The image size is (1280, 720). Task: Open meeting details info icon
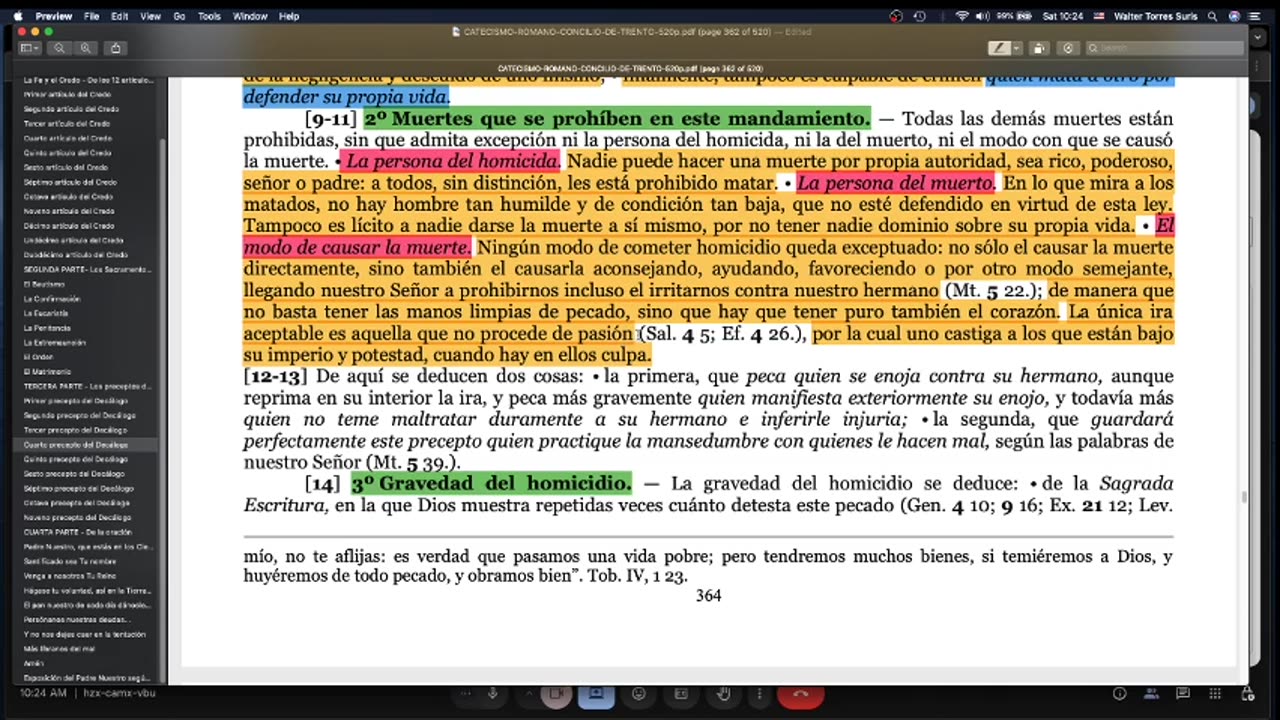[1119, 694]
